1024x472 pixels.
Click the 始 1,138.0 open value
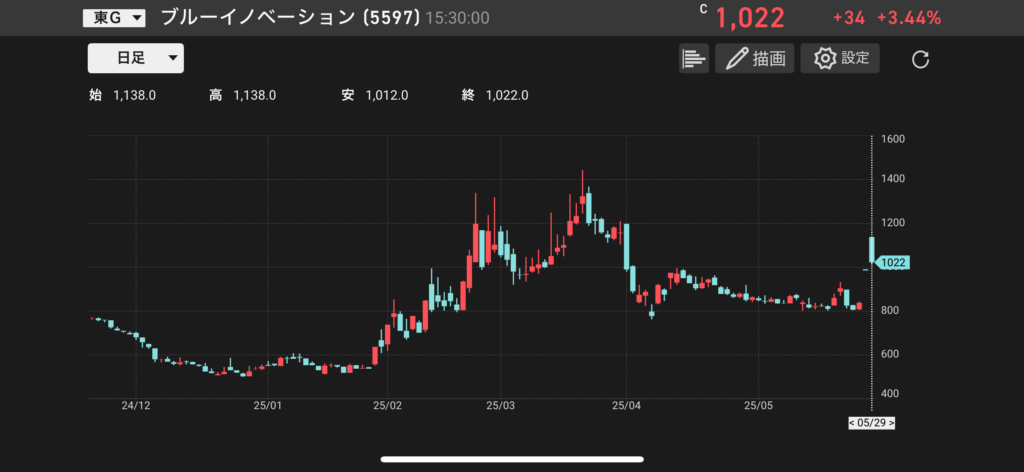[122, 96]
